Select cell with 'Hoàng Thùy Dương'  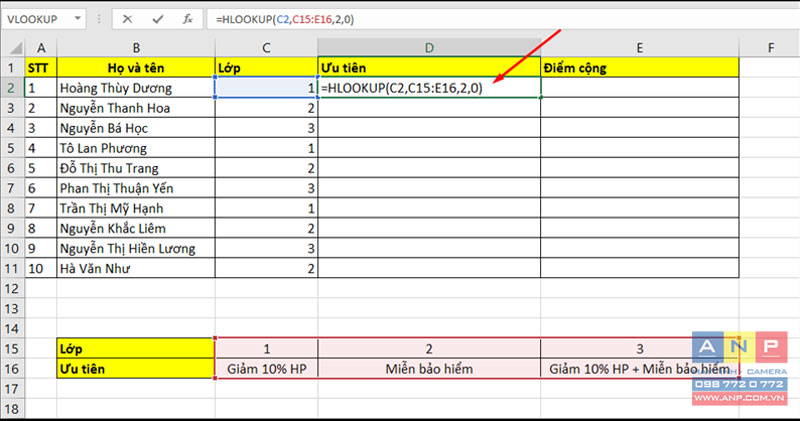(136, 88)
